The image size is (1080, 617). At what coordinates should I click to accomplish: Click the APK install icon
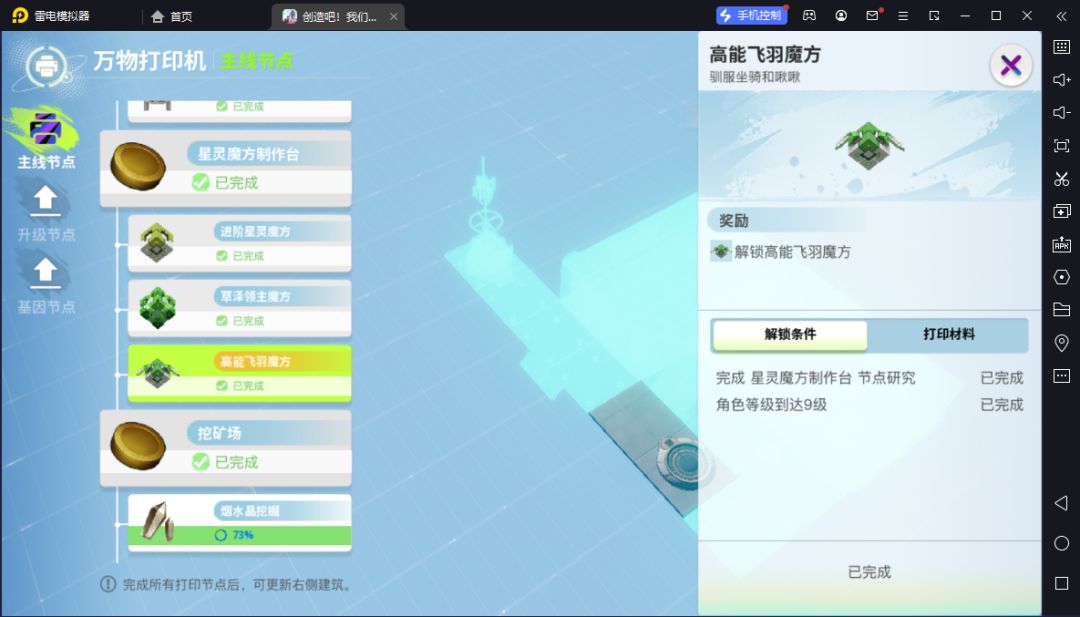1061,244
